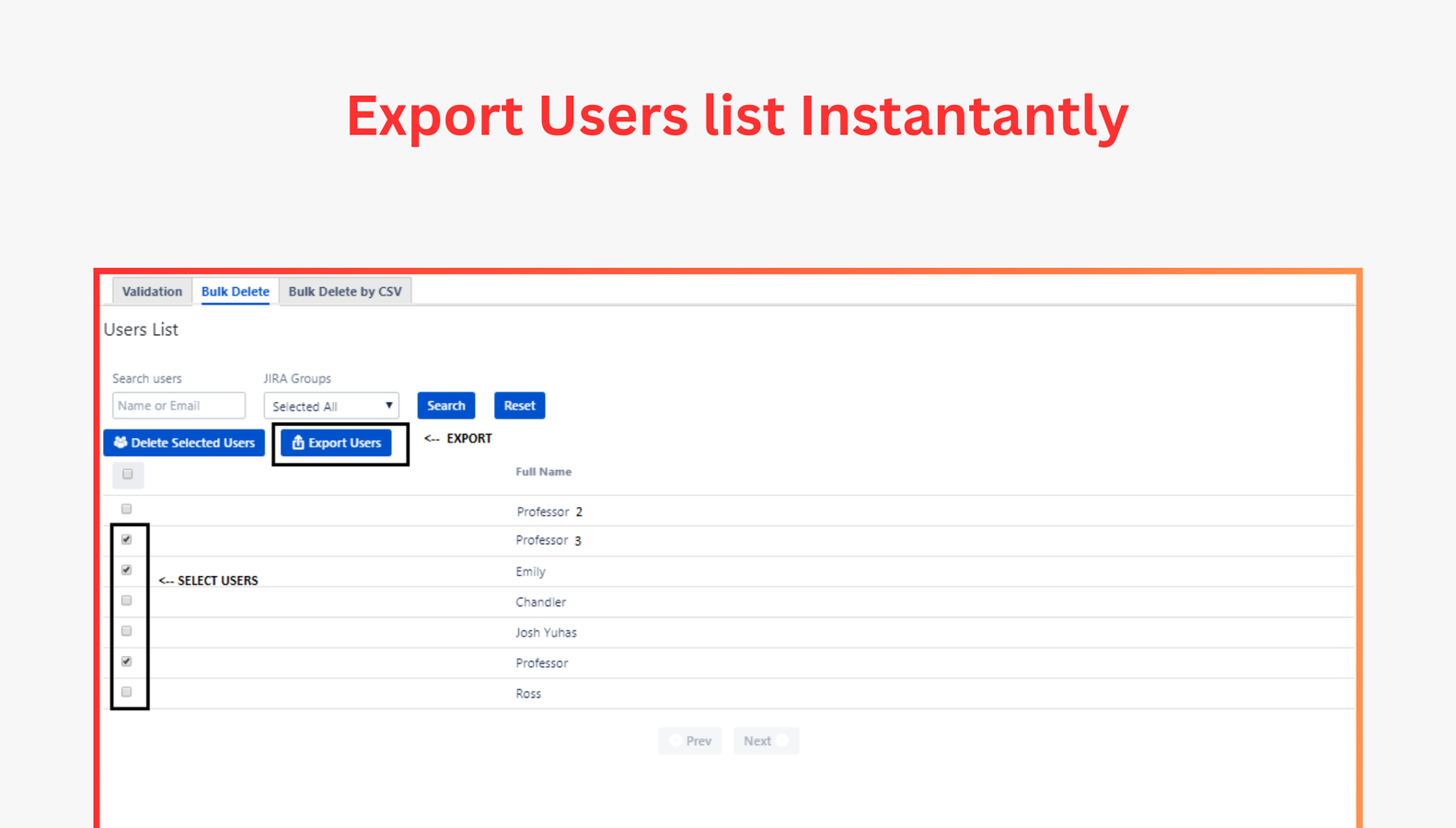Click the Users List heading
Viewport: 1456px width, 828px height.
click(141, 329)
